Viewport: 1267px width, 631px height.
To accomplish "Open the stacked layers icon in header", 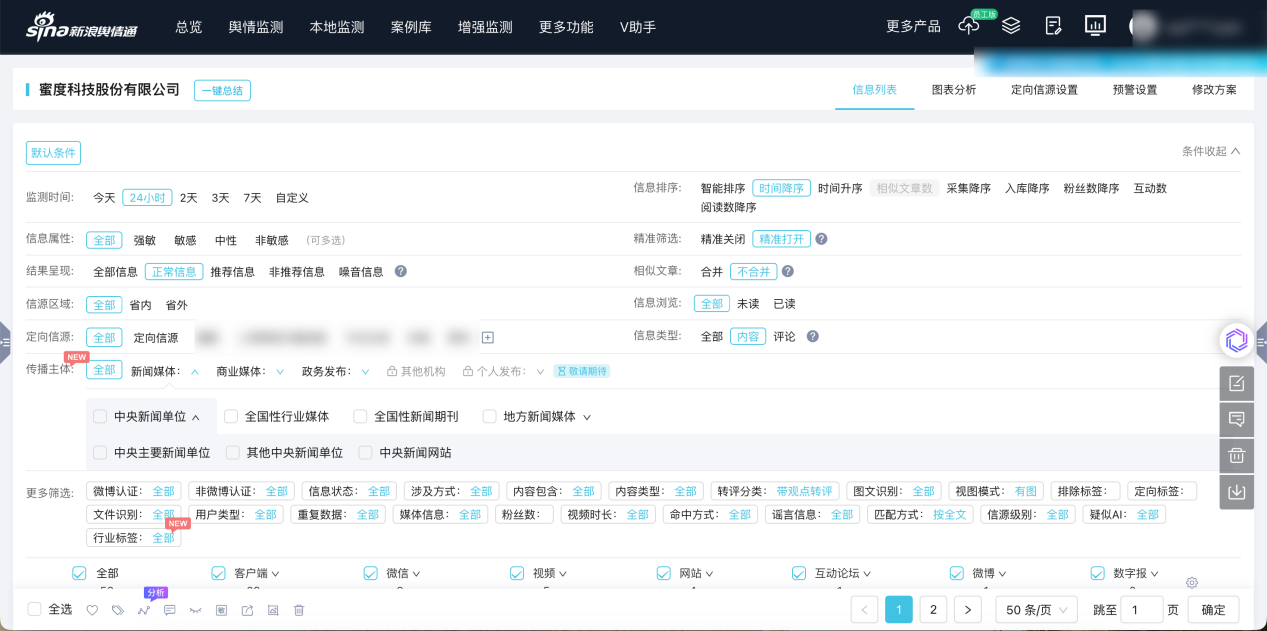I will (x=1011, y=27).
